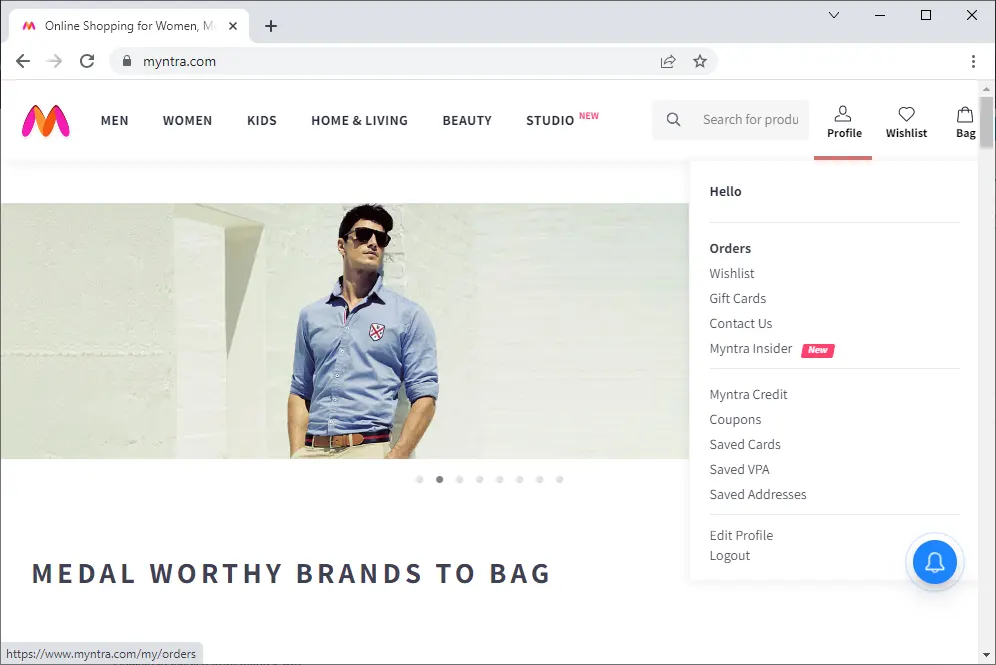Select the active second carousel dot
The height and width of the screenshot is (665, 996).
point(440,480)
